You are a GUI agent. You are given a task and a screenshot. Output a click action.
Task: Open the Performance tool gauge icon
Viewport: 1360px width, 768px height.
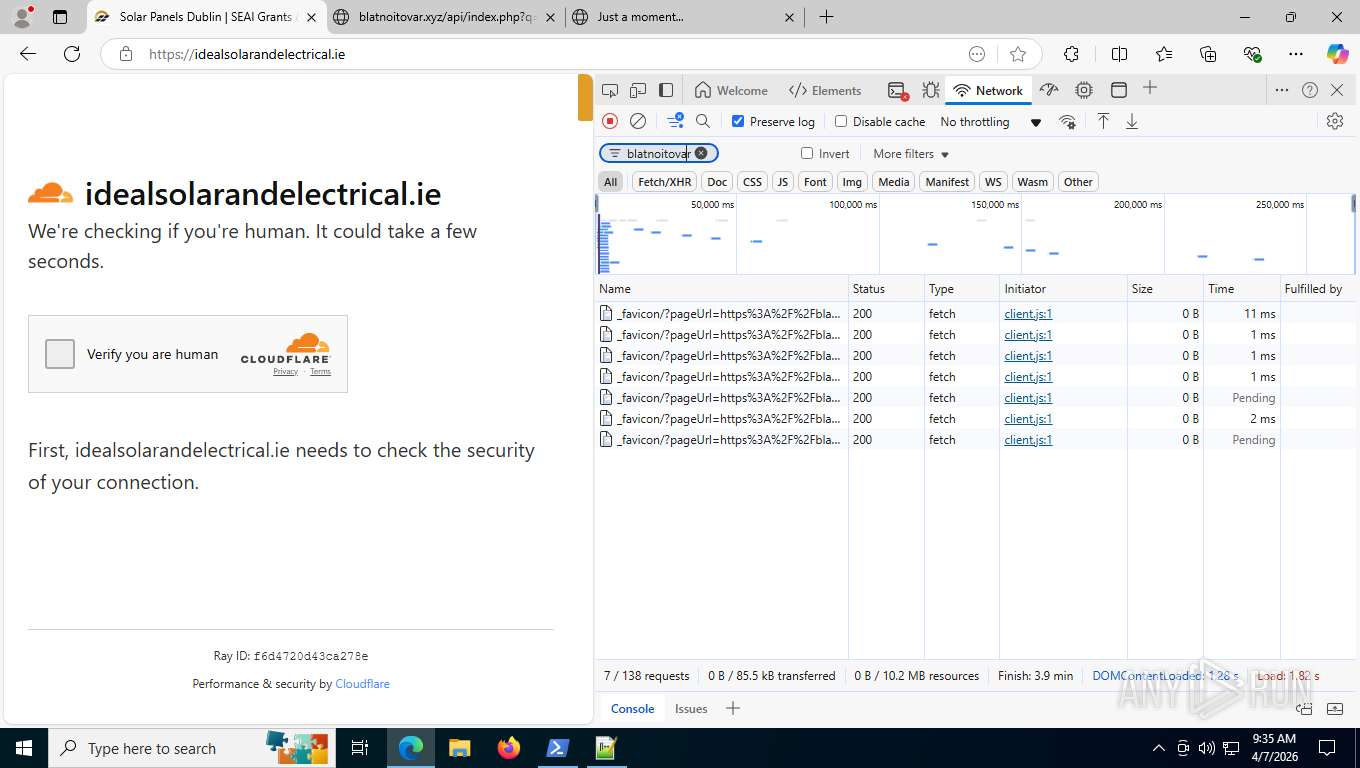point(1049,90)
